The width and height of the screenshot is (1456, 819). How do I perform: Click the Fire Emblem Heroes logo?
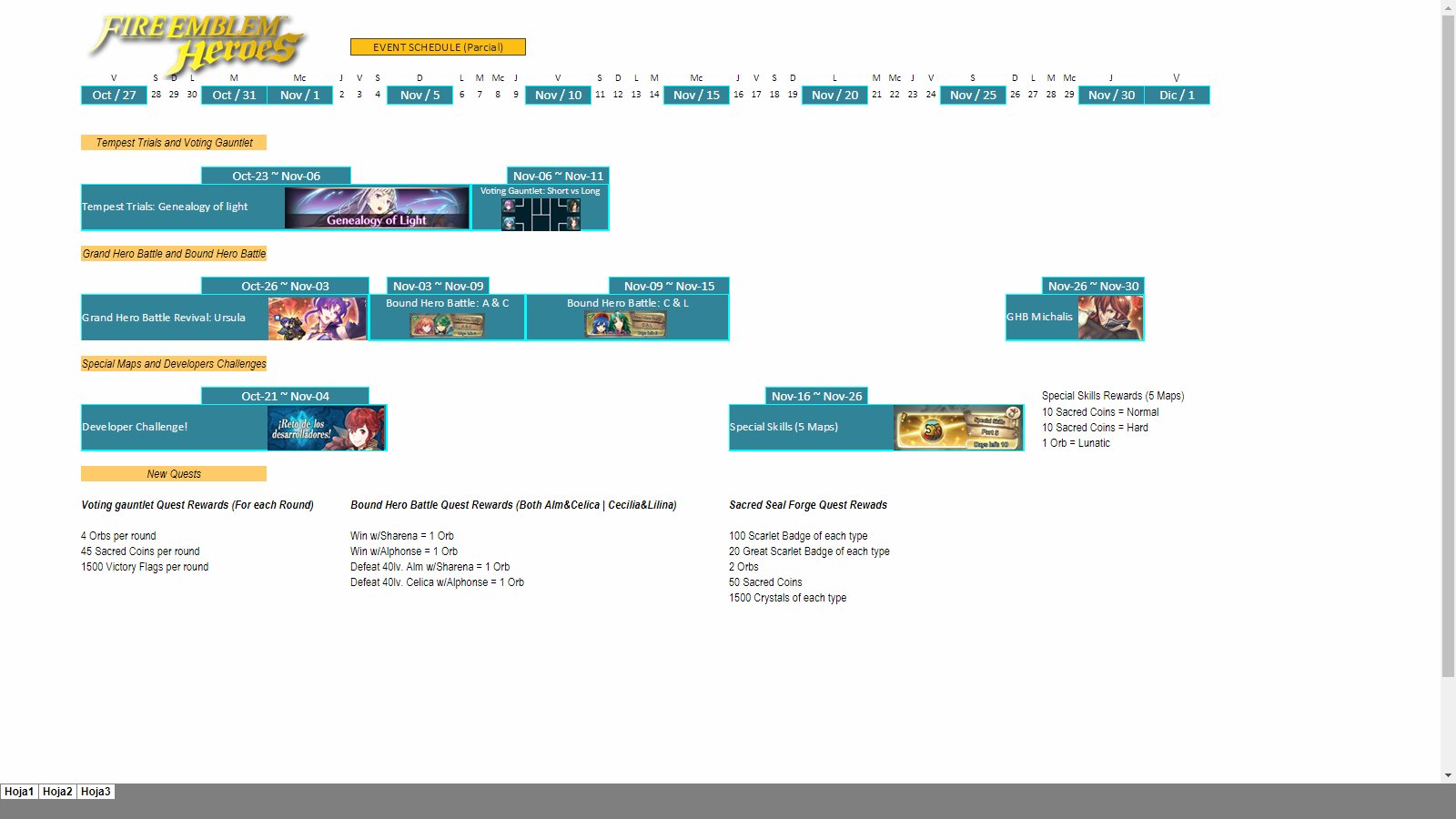pos(197,44)
